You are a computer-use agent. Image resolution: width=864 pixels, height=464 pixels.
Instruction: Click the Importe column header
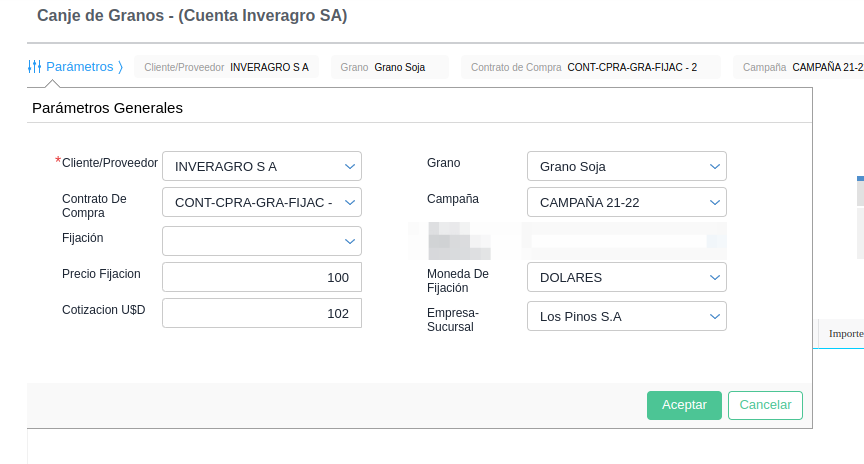point(845,334)
